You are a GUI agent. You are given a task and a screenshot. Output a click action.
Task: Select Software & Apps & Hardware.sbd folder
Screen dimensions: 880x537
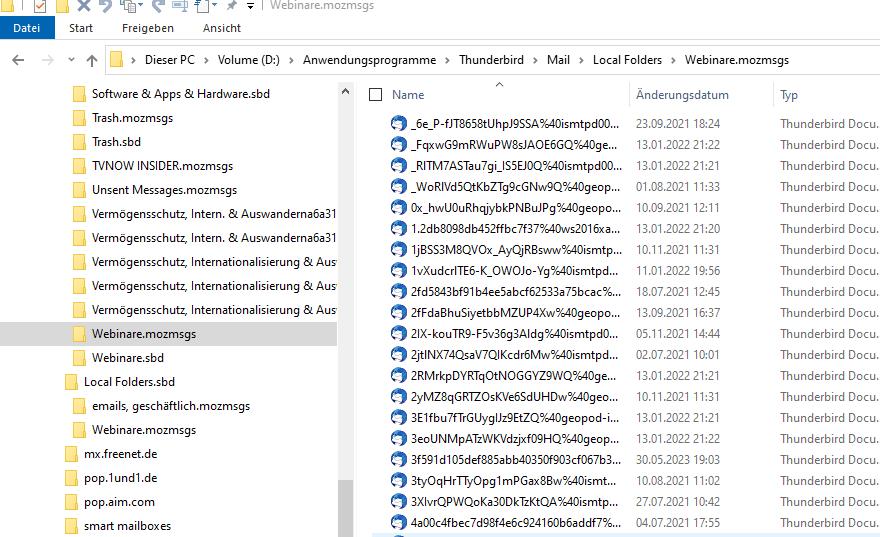(x=181, y=94)
